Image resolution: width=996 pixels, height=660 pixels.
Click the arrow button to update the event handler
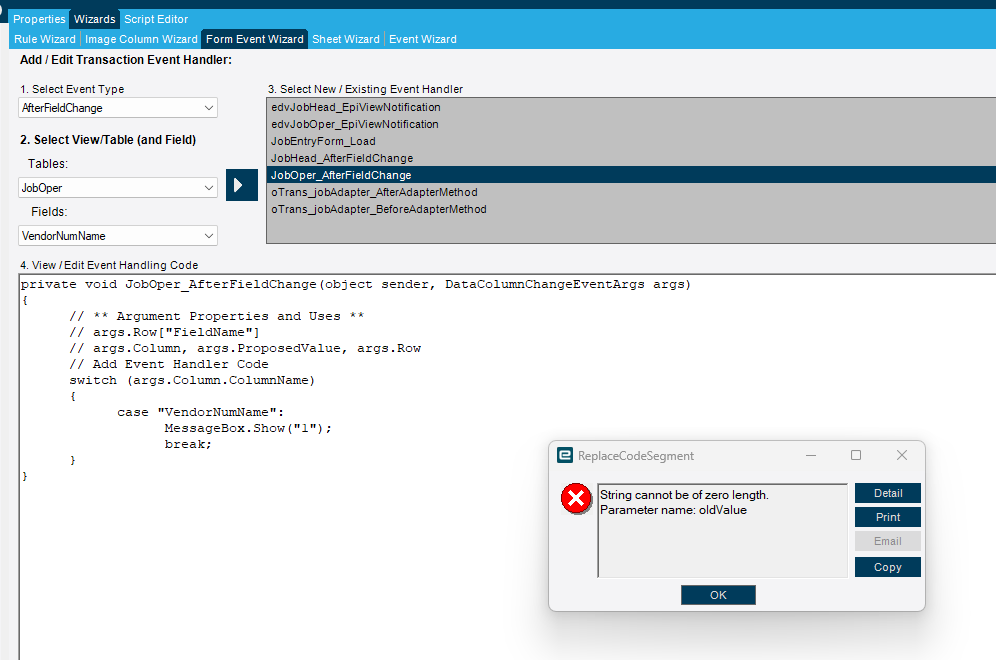coord(242,185)
